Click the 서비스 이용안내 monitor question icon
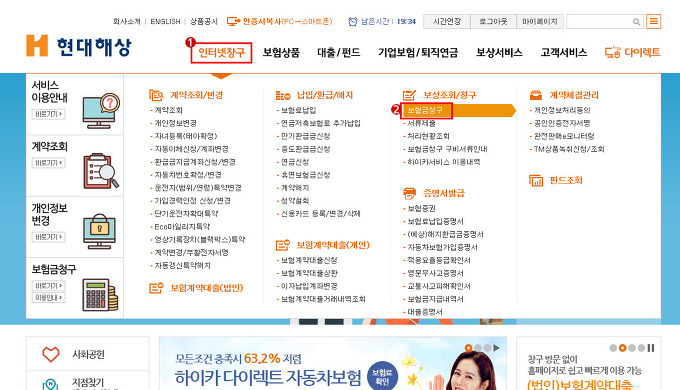Image resolution: width=680 pixels, height=390 pixels. pyautogui.click(x=101, y=111)
